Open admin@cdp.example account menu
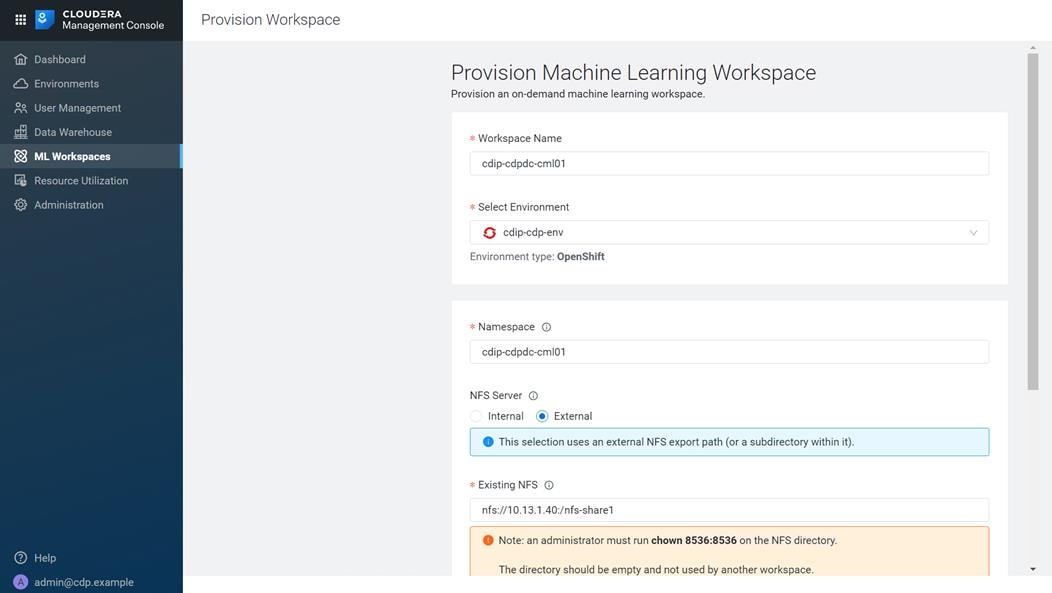Viewport: 1052px width, 593px height. point(84,582)
